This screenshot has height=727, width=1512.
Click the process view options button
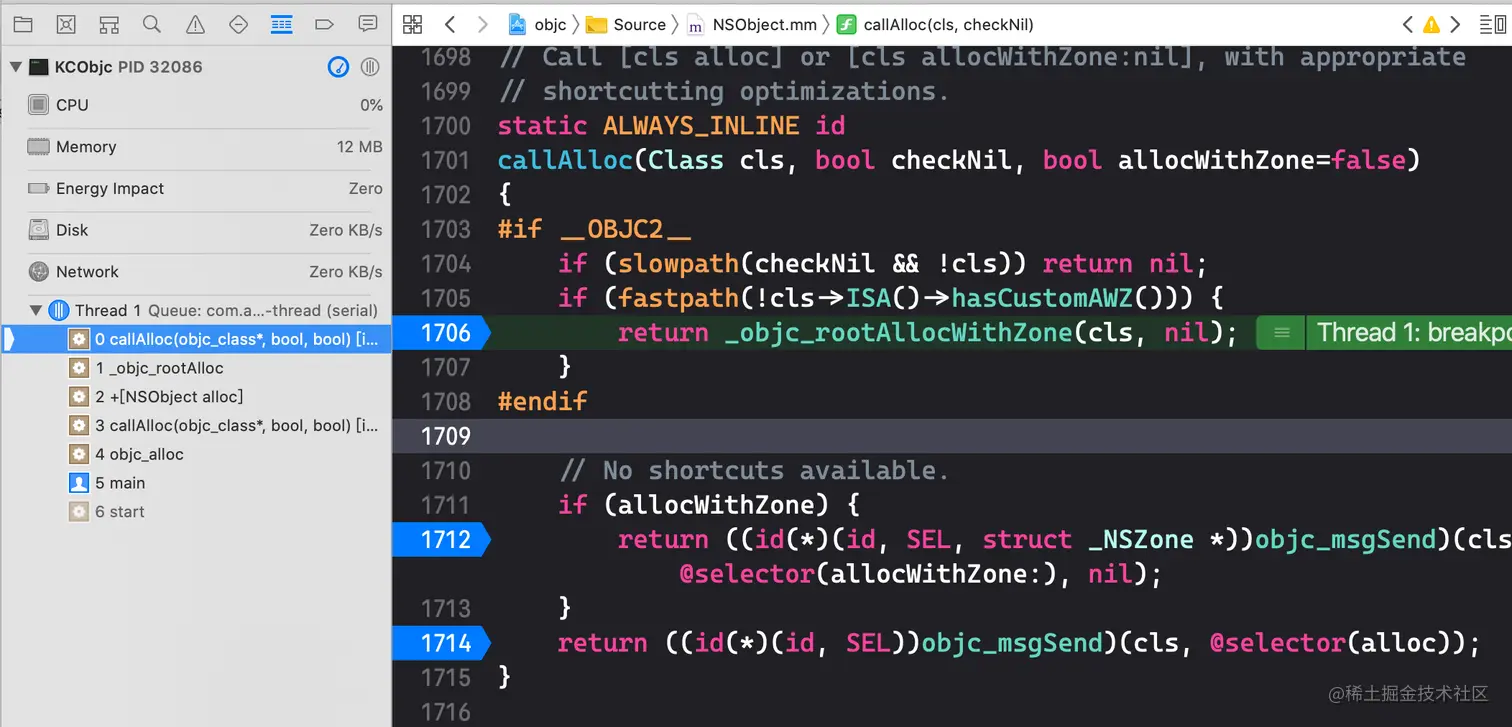click(x=370, y=67)
